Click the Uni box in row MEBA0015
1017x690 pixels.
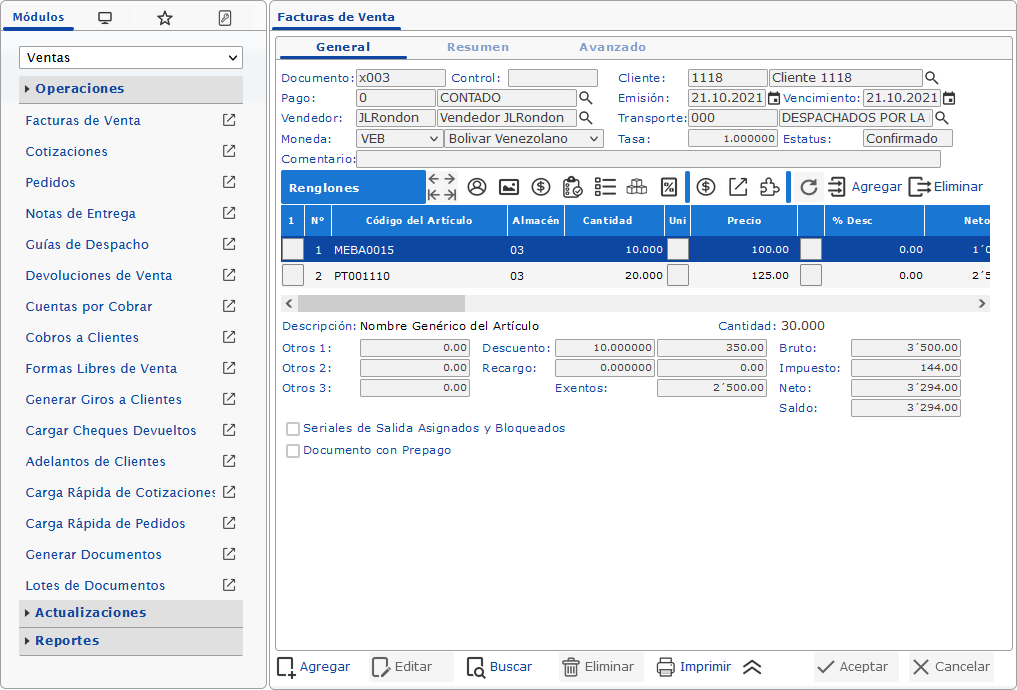tap(678, 250)
